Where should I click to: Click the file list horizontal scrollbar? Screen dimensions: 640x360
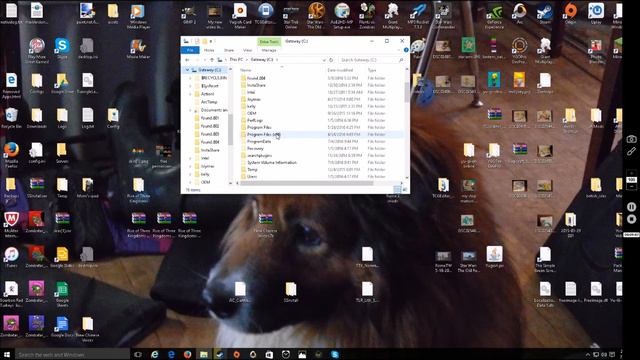pyautogui.click(x=306, y=183)
